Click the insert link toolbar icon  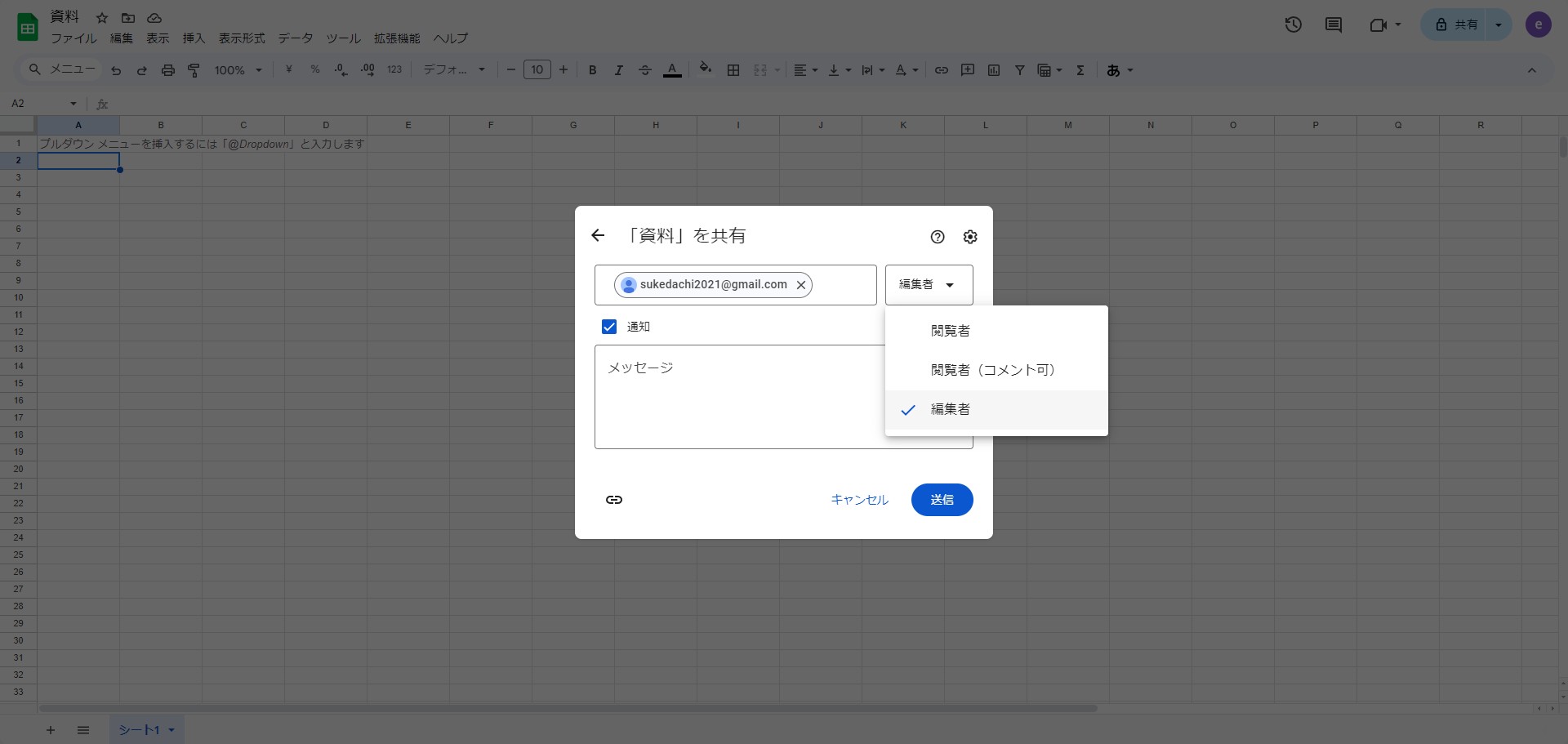(942, 70)
